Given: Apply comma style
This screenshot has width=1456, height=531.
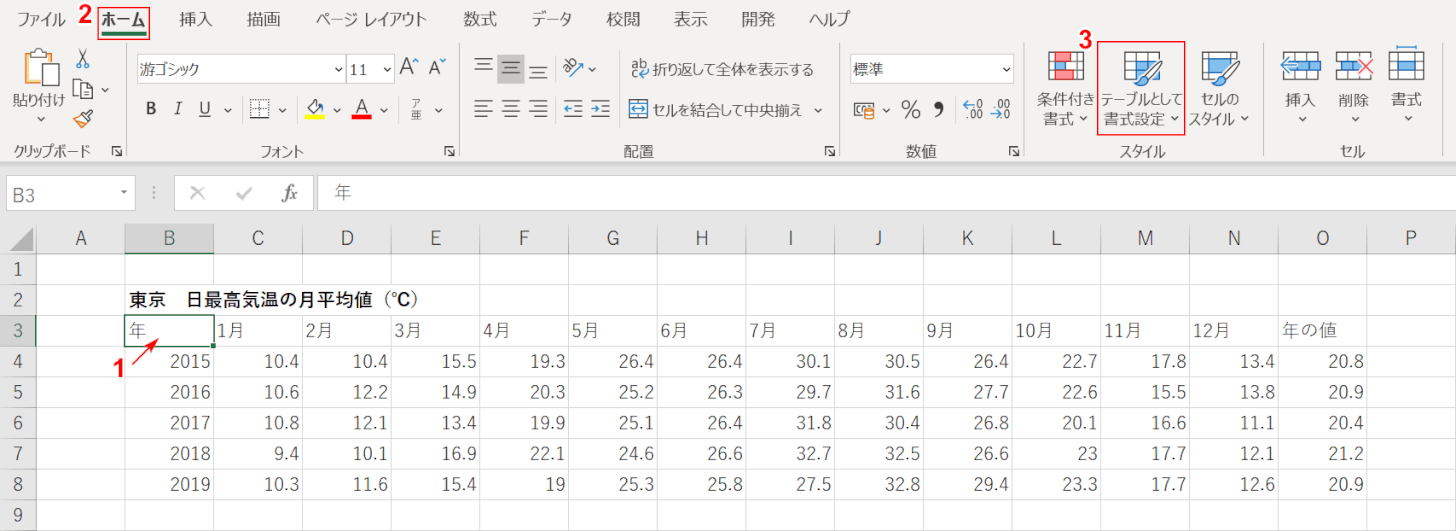Looking at the screenshot, I should 939,109.
